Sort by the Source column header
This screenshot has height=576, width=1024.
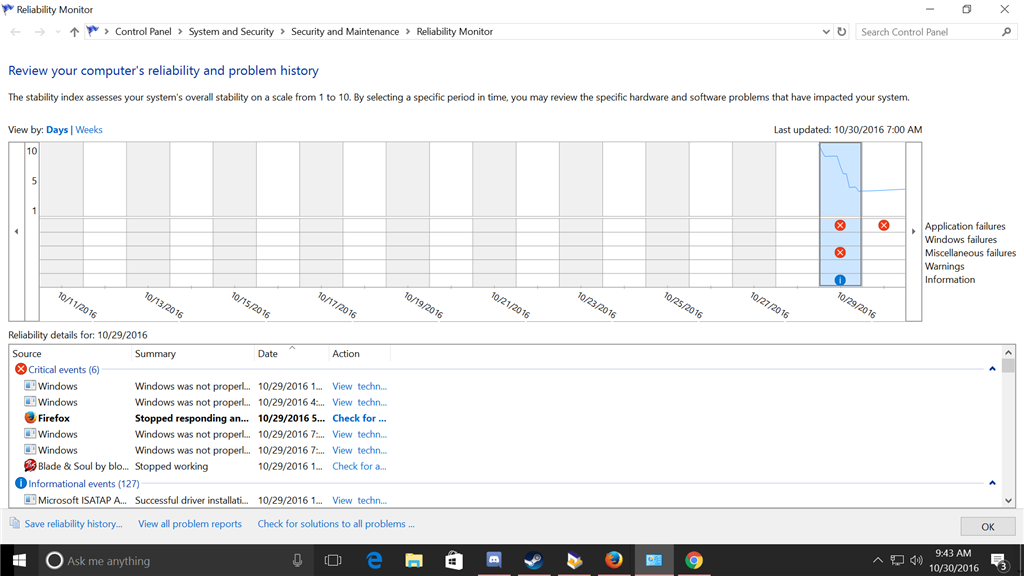[x=70, y=353]
